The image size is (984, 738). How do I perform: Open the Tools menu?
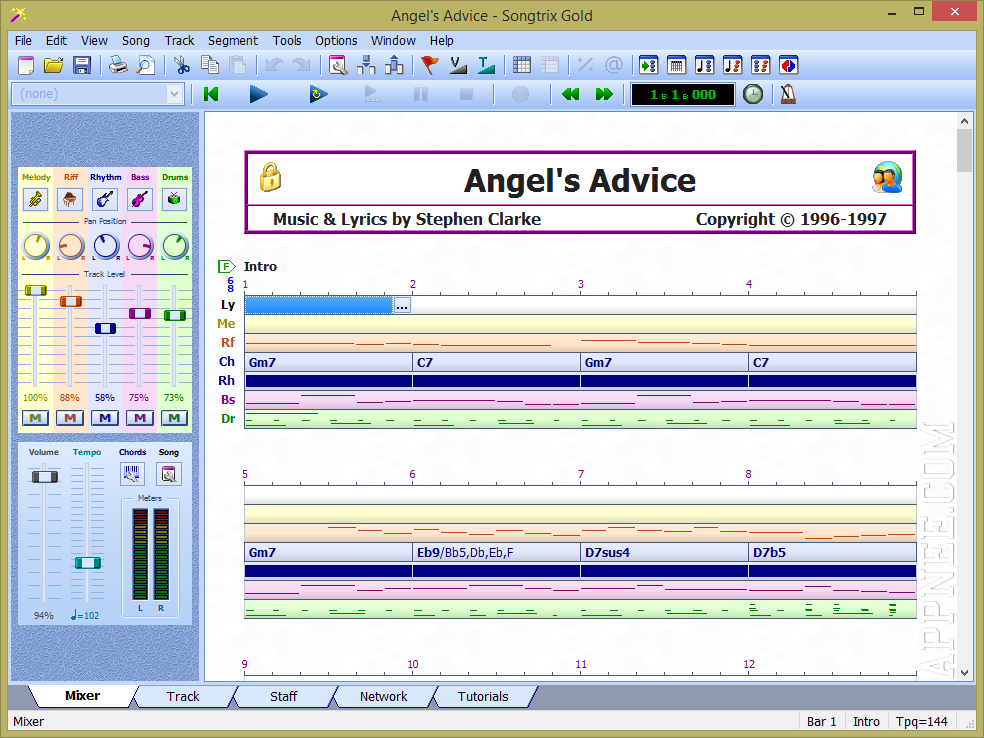click(287, 41)
